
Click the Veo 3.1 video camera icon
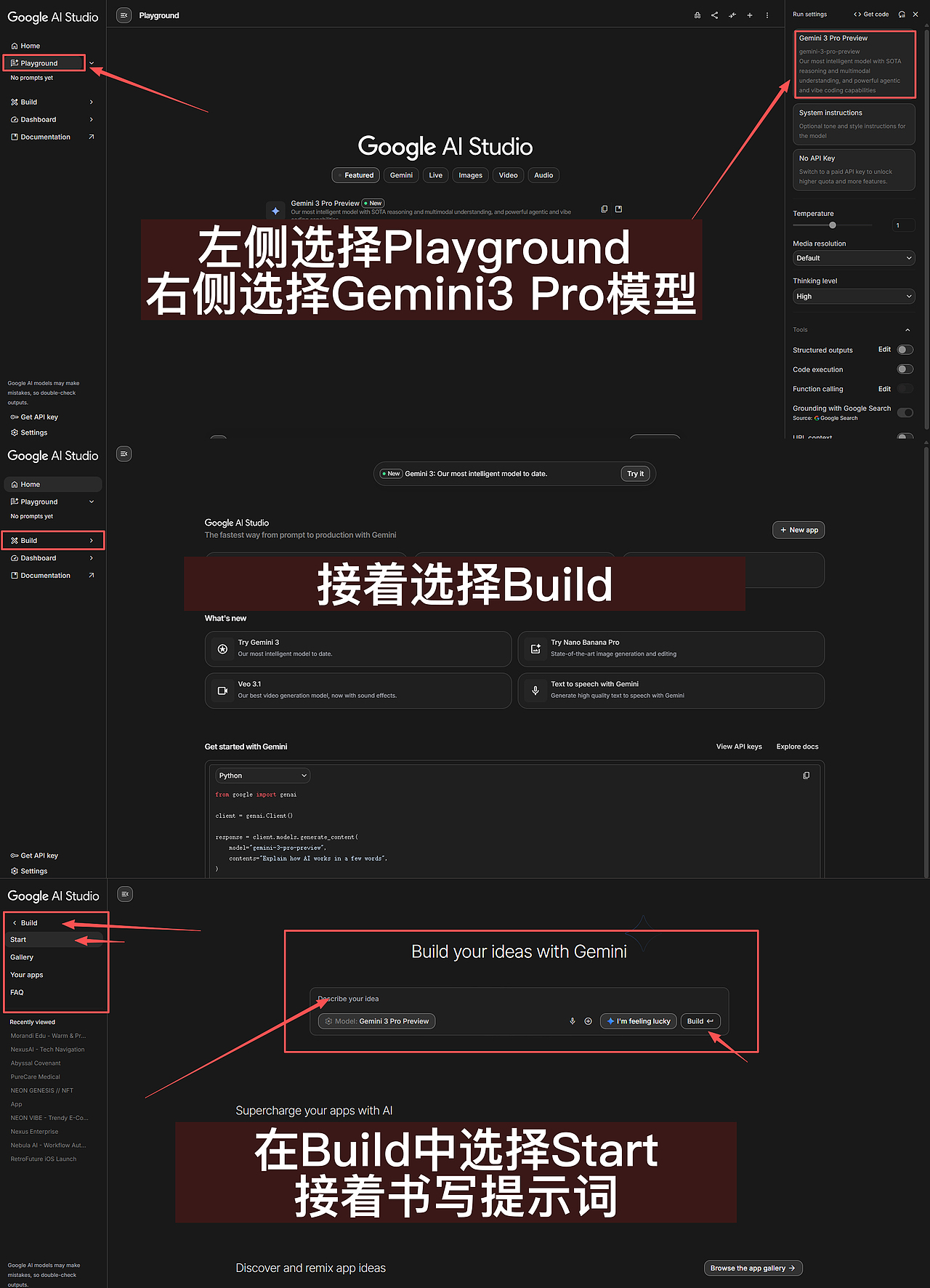coord(223,691)
